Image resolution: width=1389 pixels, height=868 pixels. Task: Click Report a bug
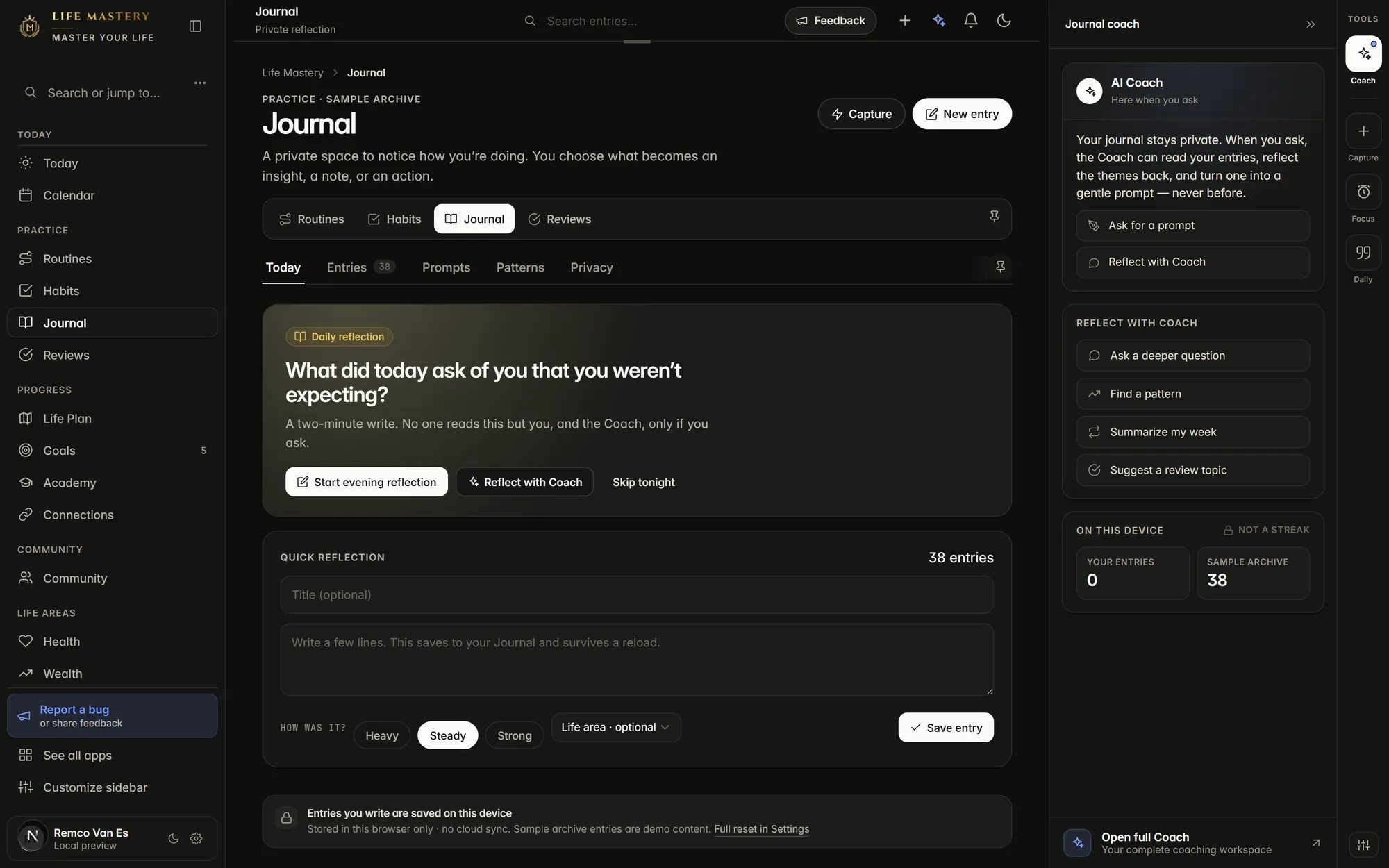pos(113,716)
